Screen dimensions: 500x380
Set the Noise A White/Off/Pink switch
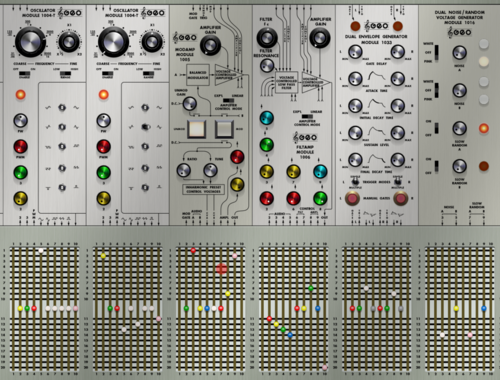436,52
